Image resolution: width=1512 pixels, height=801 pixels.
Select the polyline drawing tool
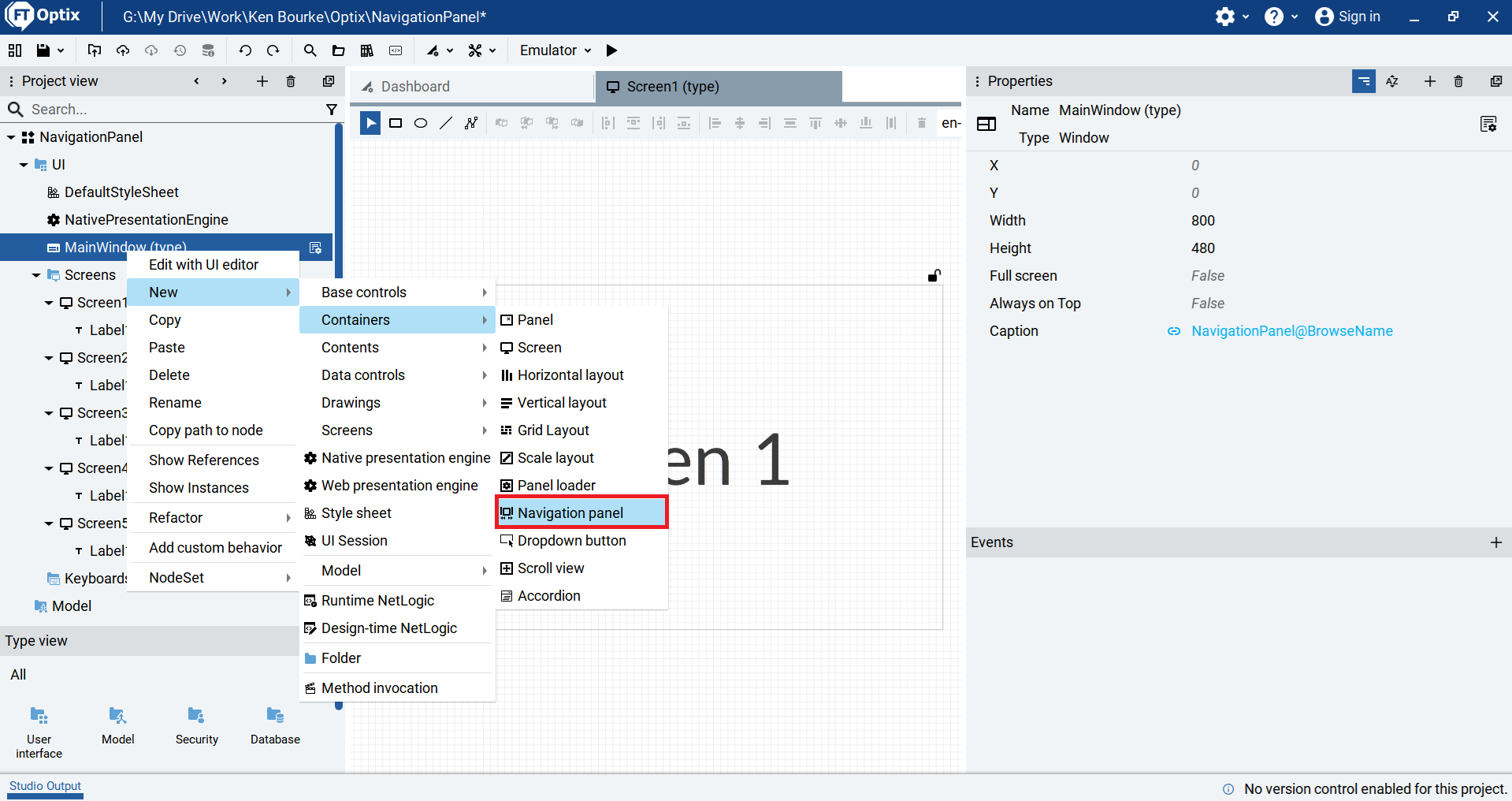(x=471, y=123)
